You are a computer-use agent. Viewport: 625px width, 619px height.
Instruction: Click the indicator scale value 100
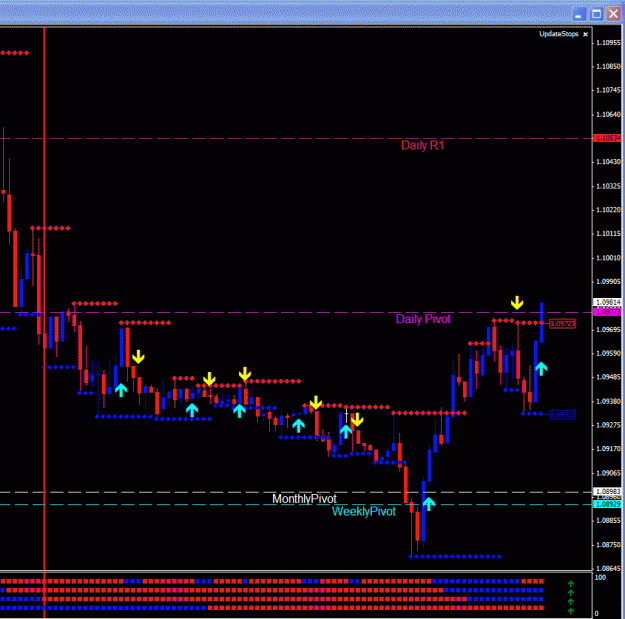coord(600,578)
